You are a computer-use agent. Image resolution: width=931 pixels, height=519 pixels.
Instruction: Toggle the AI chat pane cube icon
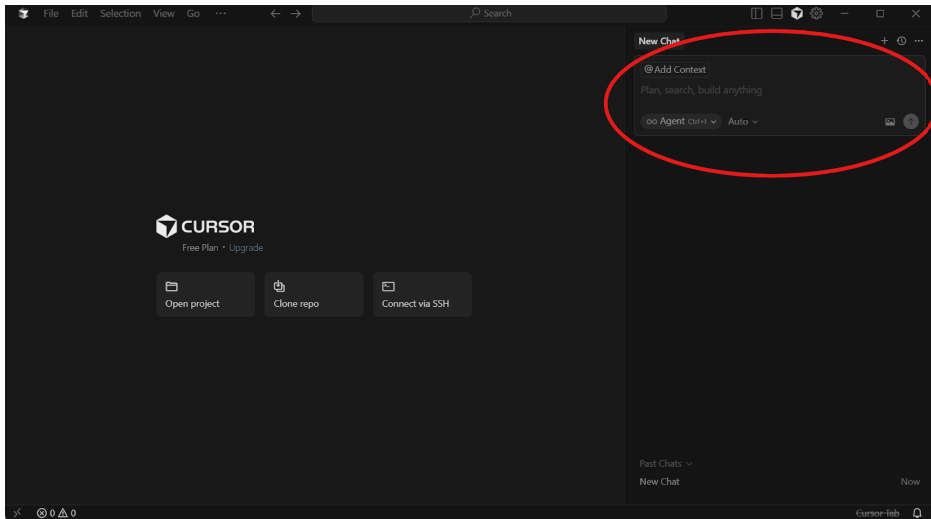797,13
